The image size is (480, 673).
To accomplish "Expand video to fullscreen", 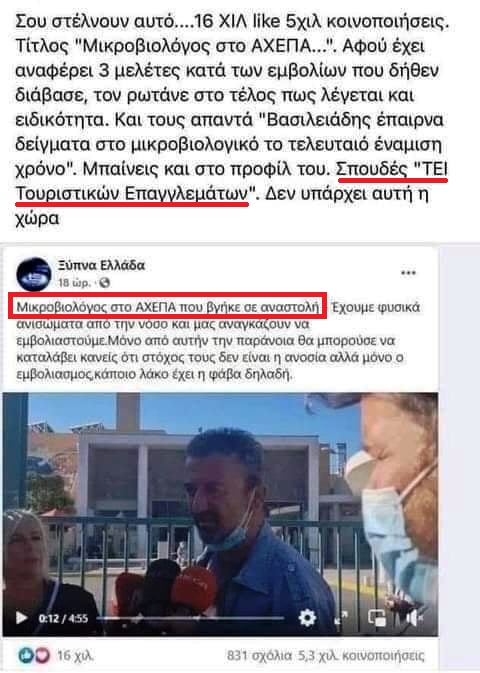I will click(x=341, y=618).
